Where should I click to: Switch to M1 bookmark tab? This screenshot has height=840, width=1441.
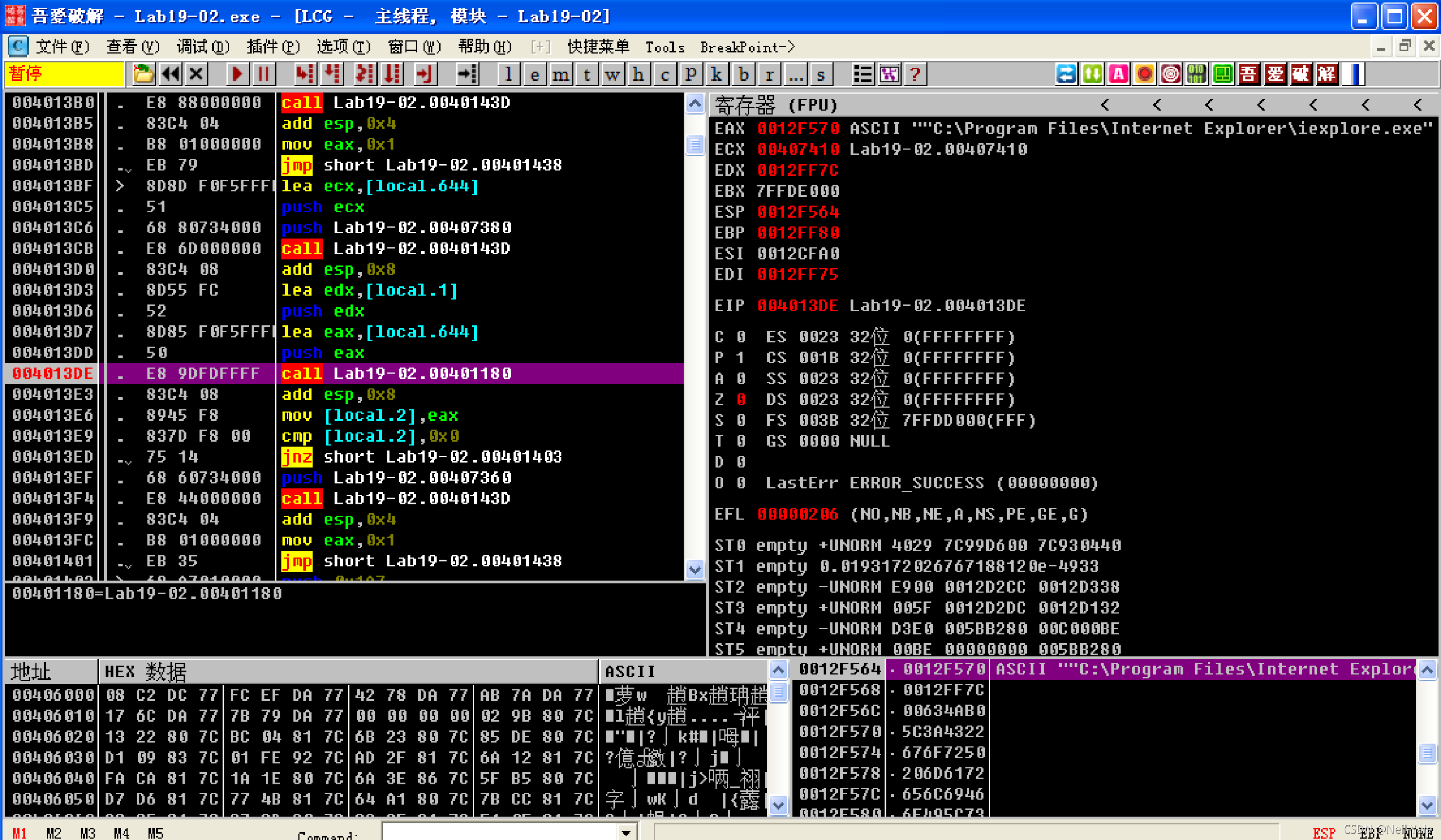pos(19,833)
